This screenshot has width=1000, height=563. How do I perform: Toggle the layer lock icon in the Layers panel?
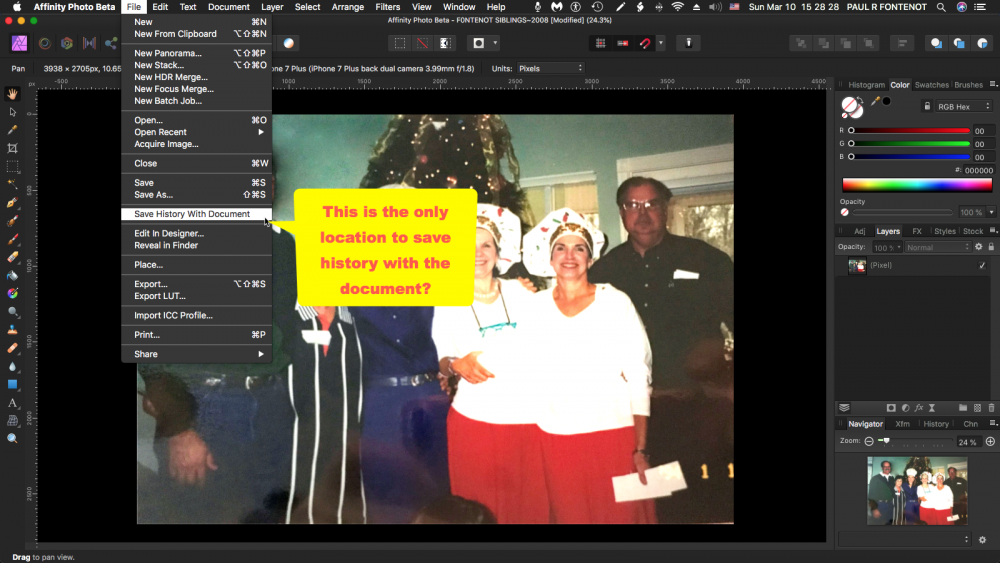[x=990, y=247]
